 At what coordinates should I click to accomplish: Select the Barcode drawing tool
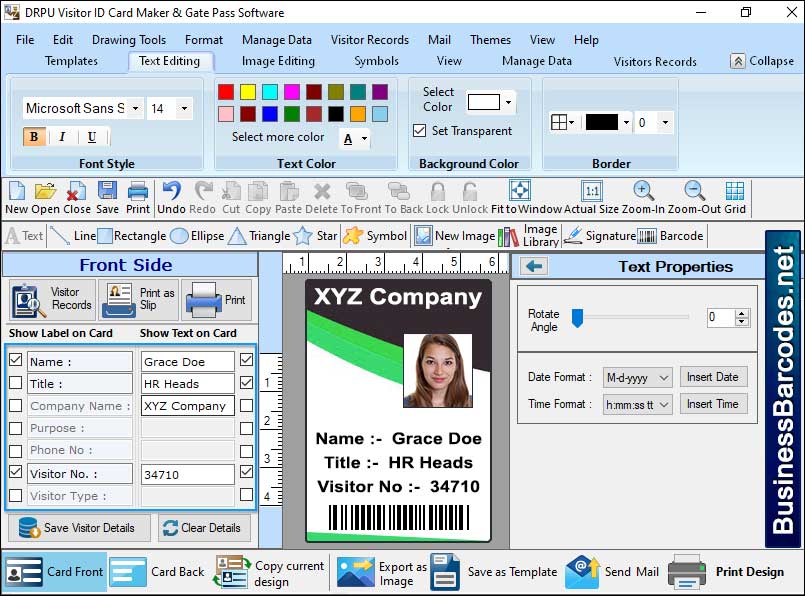tap(668, 236)
